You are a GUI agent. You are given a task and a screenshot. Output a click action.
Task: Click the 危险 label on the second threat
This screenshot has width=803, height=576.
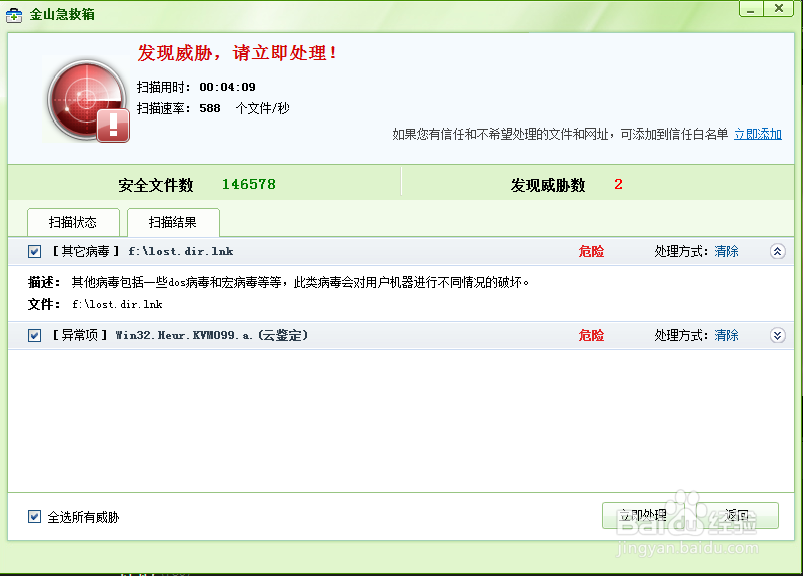[x=591, y=335]
